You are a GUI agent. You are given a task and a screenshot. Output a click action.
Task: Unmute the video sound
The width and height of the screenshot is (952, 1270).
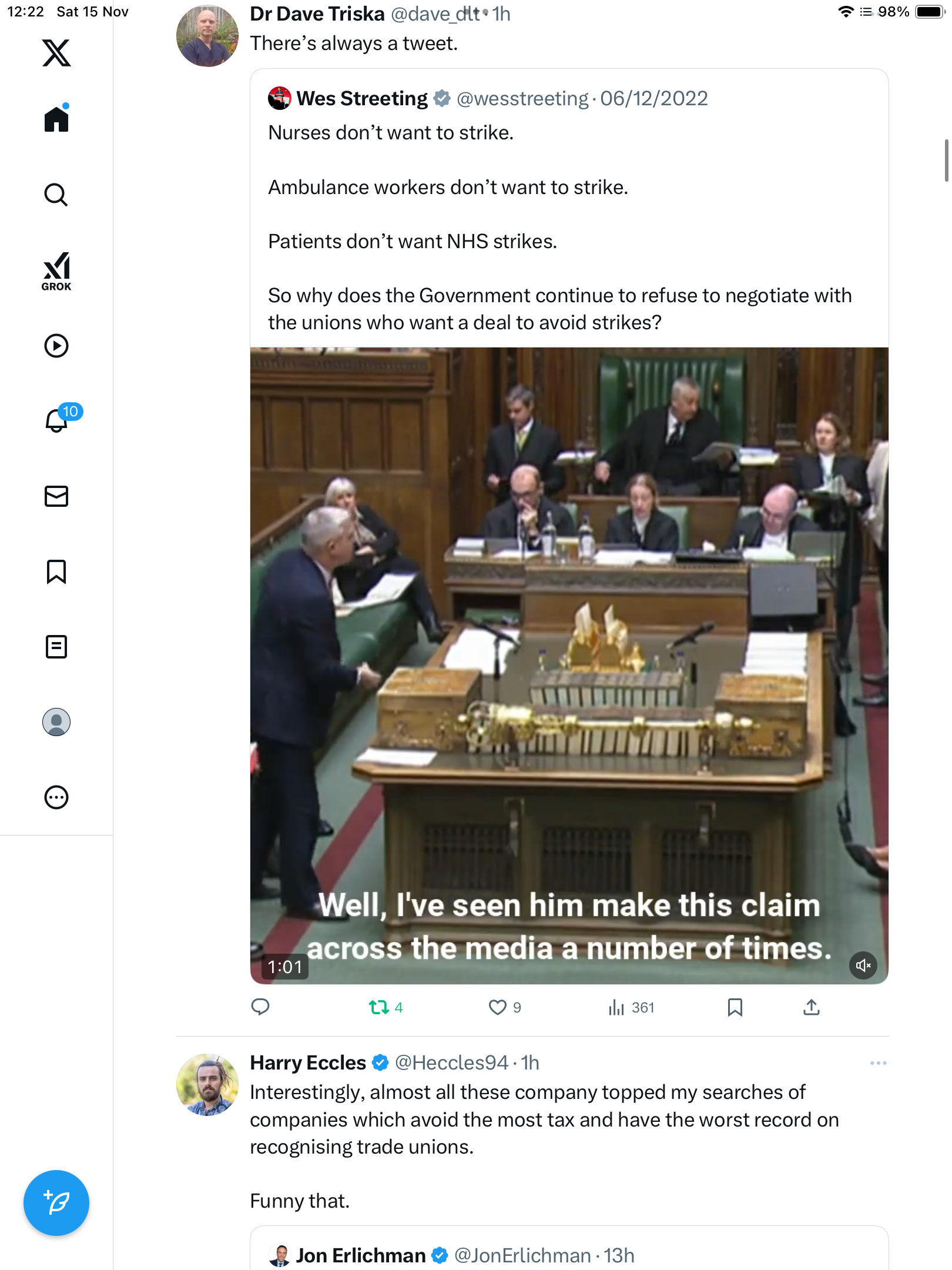[863, 965]
